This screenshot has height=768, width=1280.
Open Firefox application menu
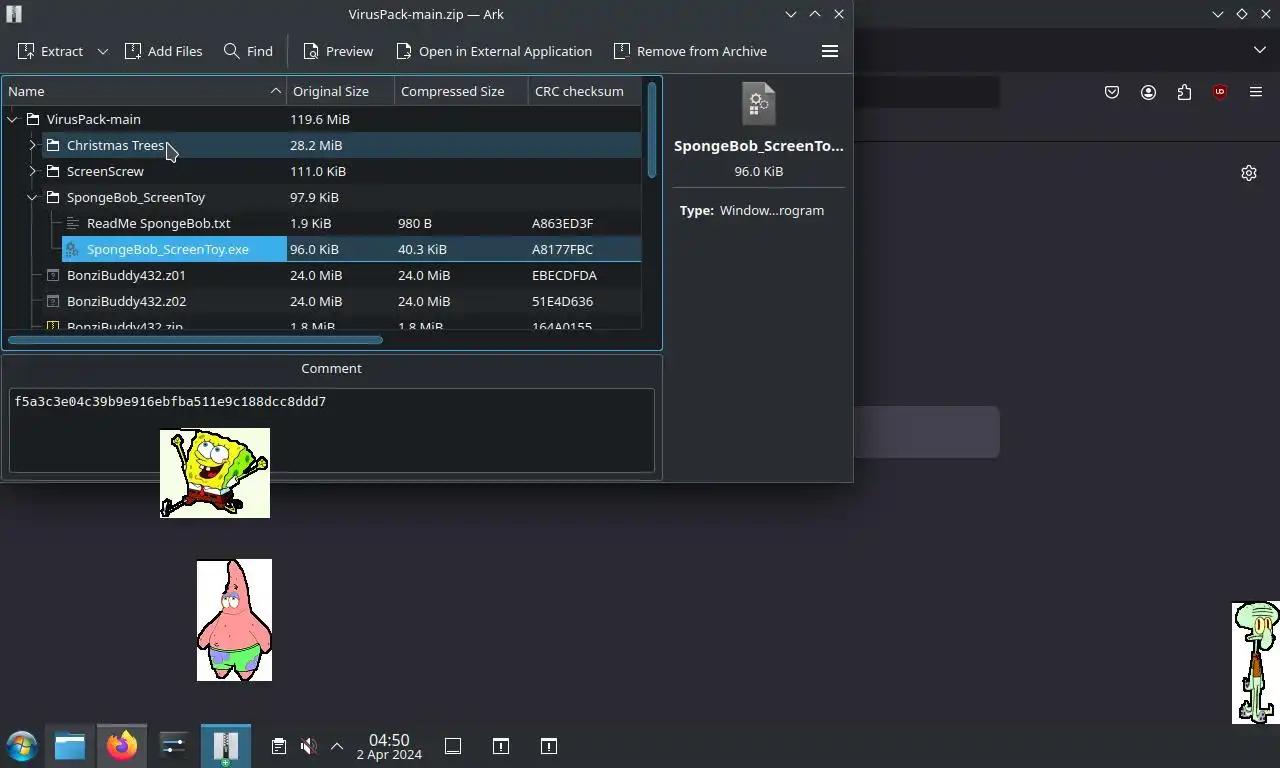pos(1256,92)
